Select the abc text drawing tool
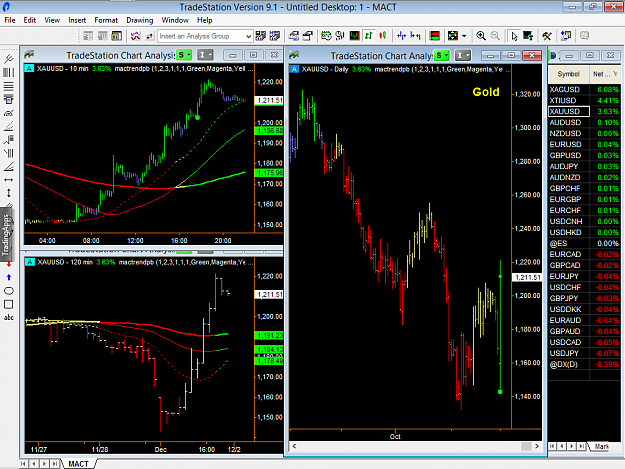Image resolution: width=625 pixels, height=469 pixels. click(x=9, y=318)
